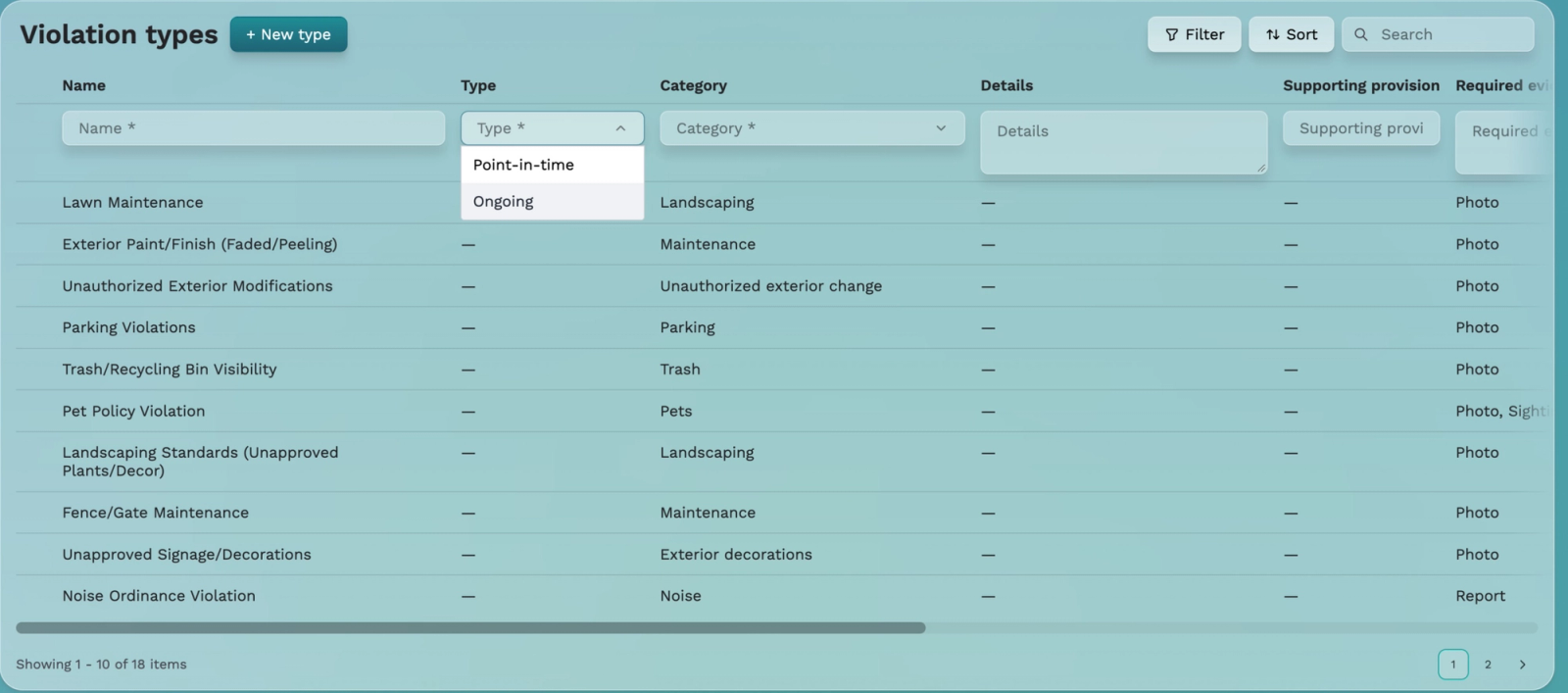
Task: Click the Category column header
Action: tap(693, 85)
